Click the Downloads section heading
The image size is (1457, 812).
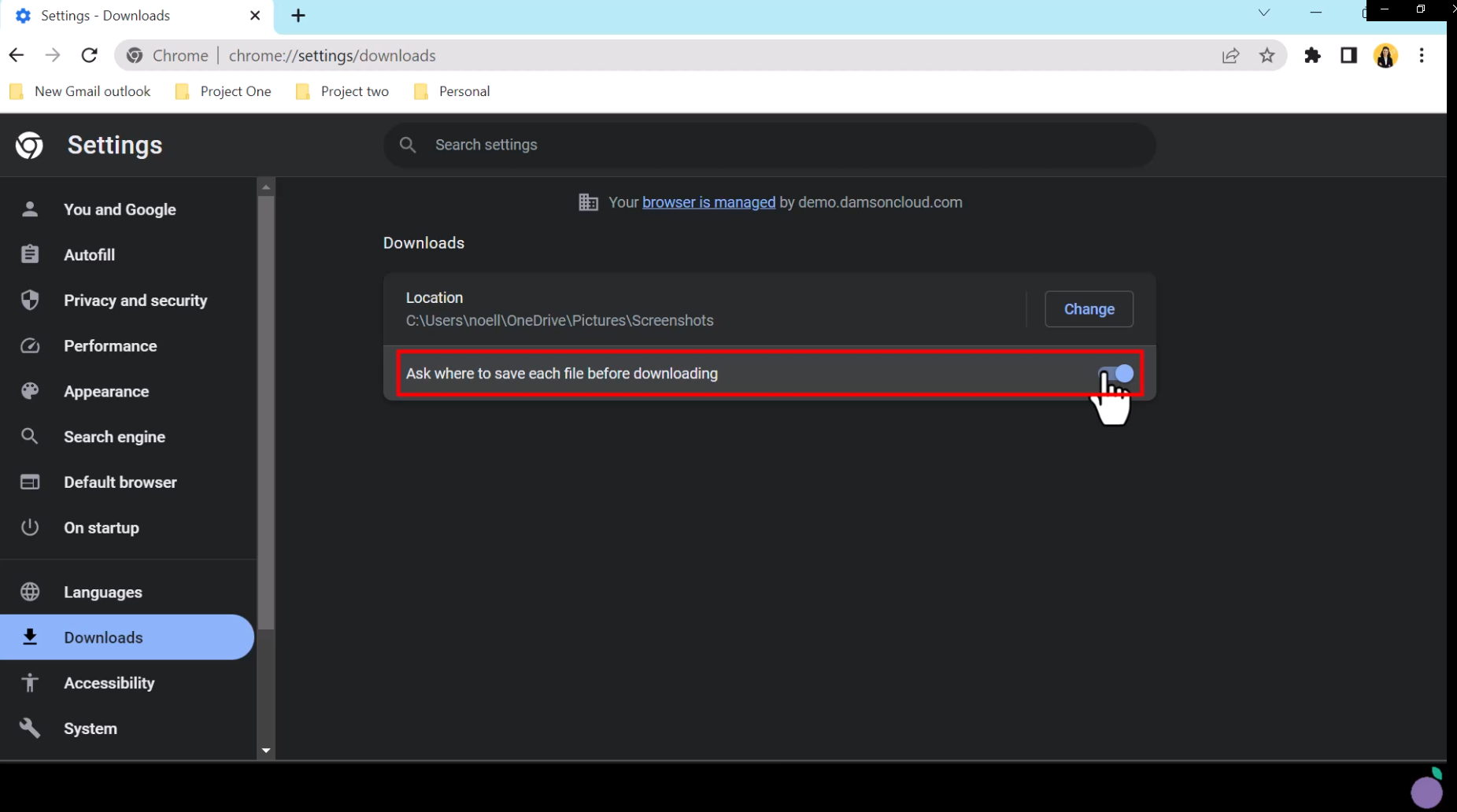[423, 243]
